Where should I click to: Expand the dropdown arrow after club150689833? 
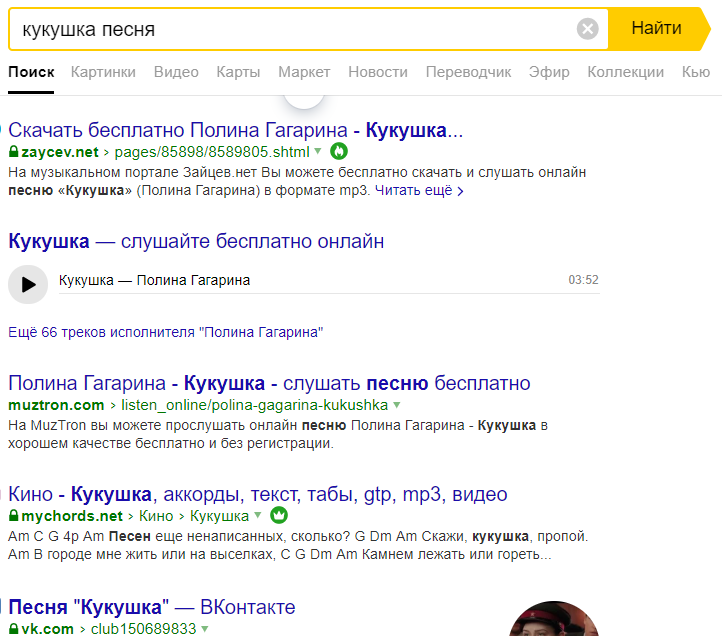[205, 628]
